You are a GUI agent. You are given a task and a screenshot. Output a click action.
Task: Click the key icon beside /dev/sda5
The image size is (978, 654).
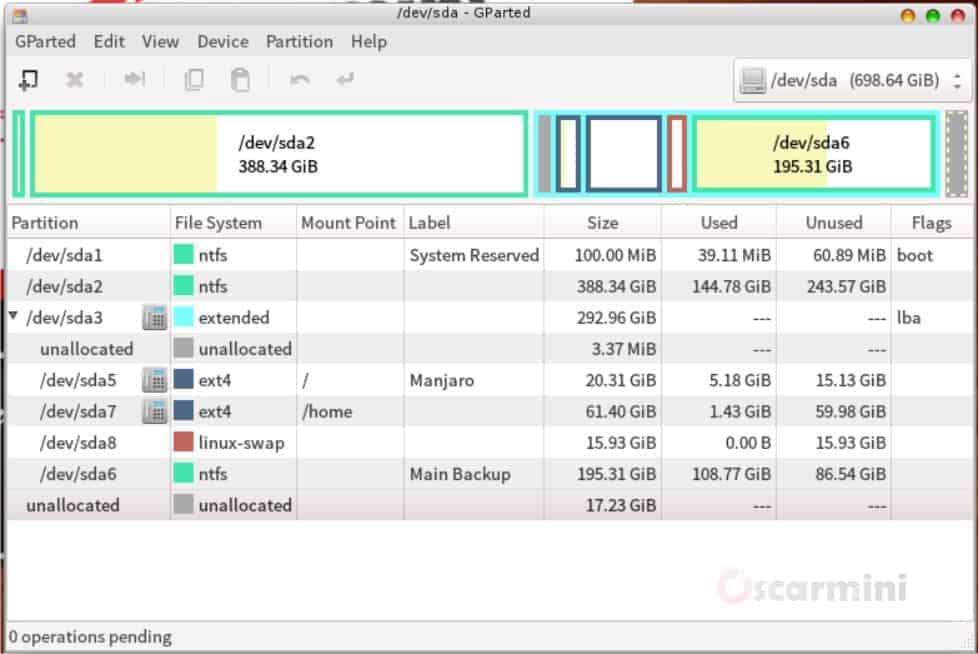coord(154,380)
